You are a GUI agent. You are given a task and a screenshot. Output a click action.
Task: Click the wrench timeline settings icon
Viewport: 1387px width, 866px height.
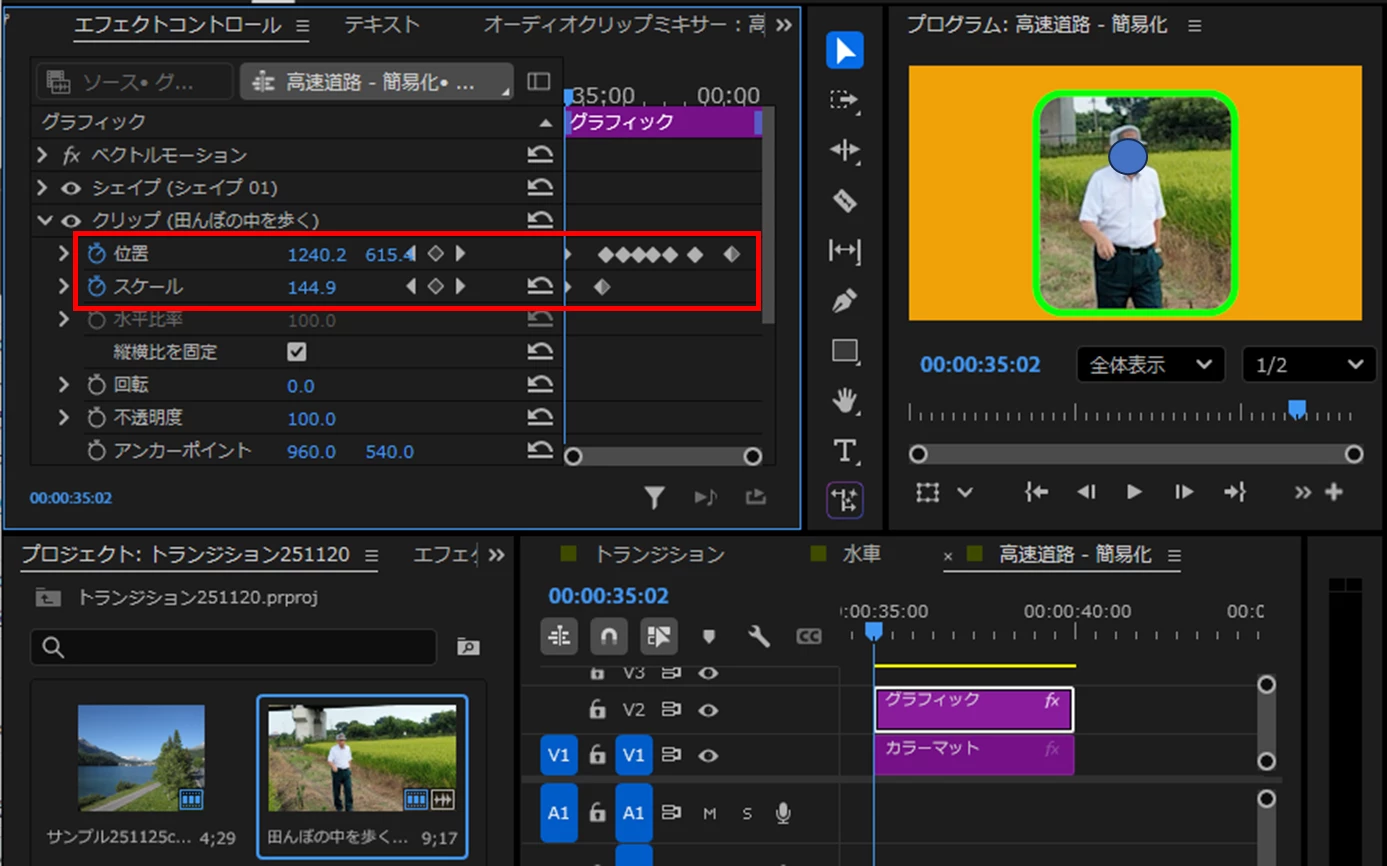(759, 636)
